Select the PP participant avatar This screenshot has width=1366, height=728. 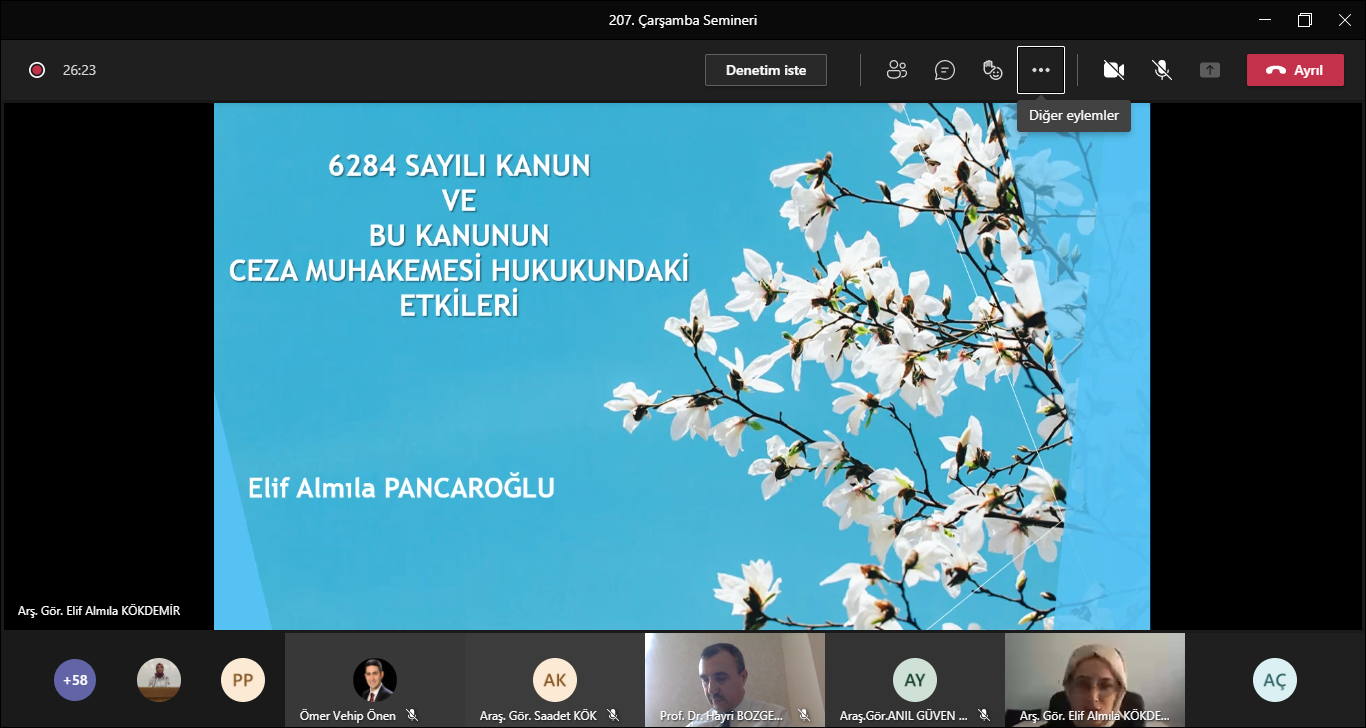[x=242, y=680]
